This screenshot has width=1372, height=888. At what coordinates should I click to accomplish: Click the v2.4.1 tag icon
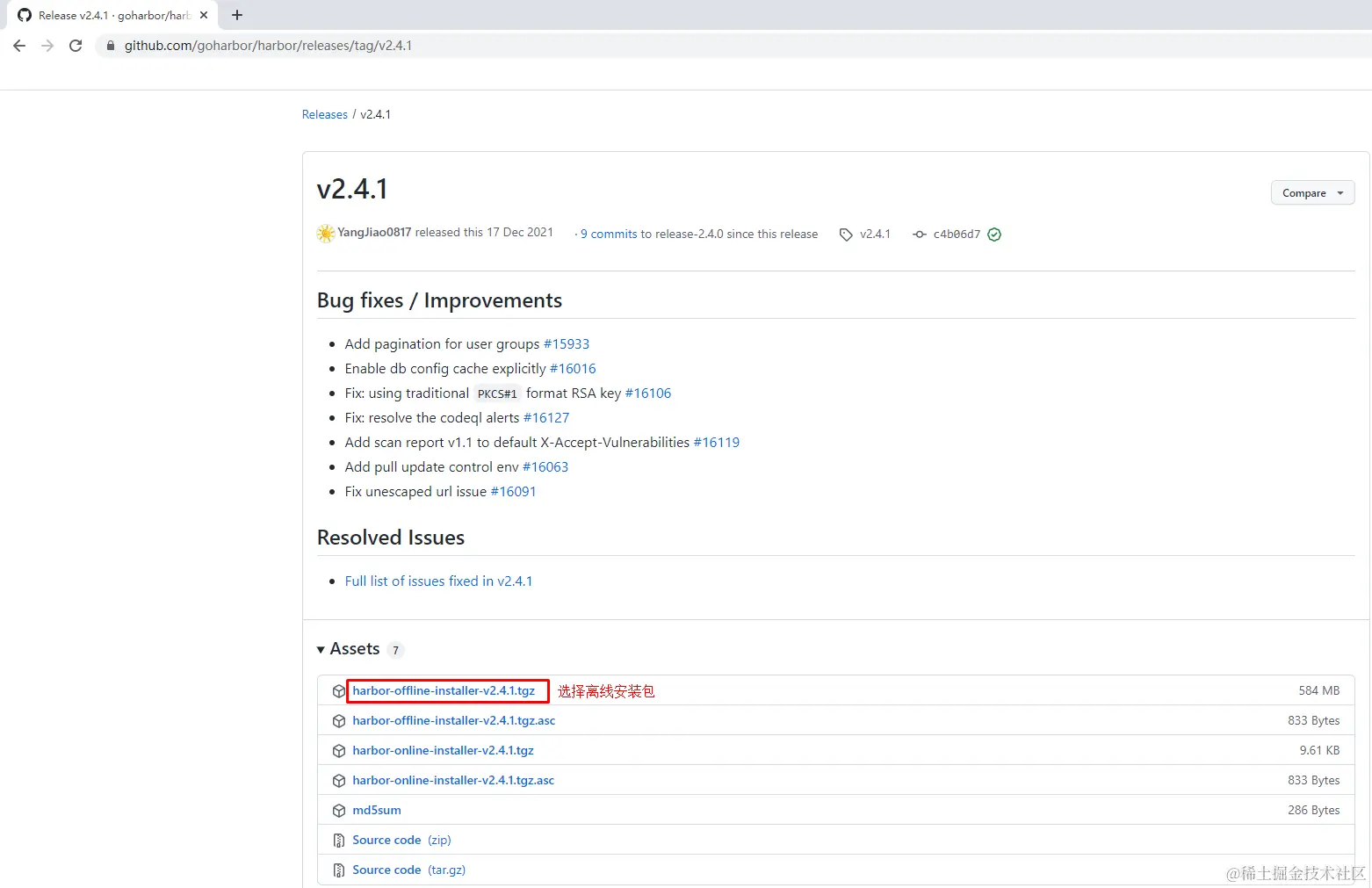pyautogui.click(x=846, y=235)
